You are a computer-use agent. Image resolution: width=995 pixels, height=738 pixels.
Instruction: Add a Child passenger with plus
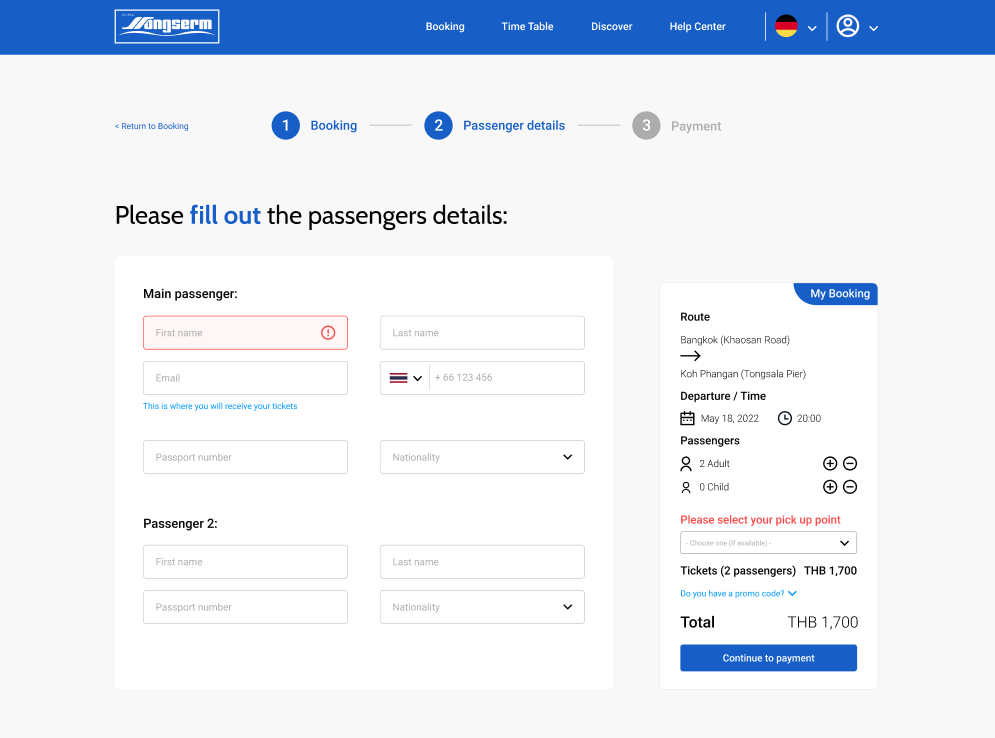click(x=830, y=487)
